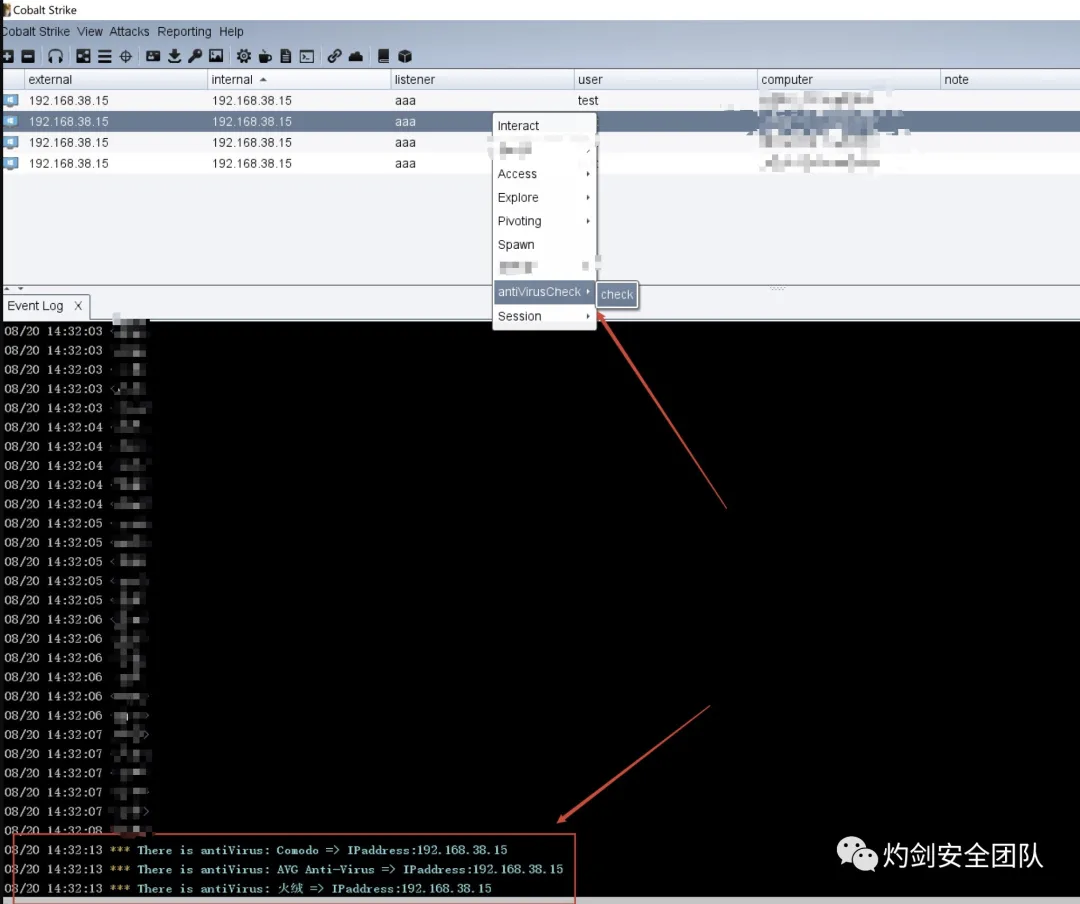Close the Event Log tab
Image resolution: width=1080 pixels, height=904 pixels.
click(x=78, y=306)
